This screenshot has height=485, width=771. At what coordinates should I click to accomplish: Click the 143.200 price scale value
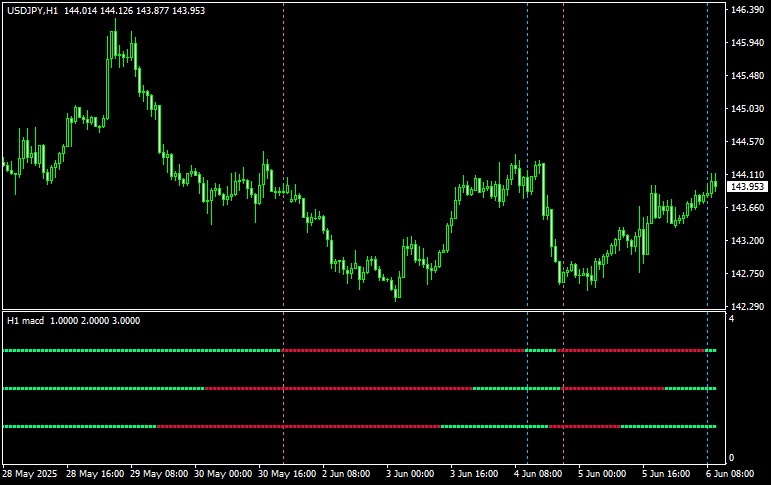(x=747, y=241)
